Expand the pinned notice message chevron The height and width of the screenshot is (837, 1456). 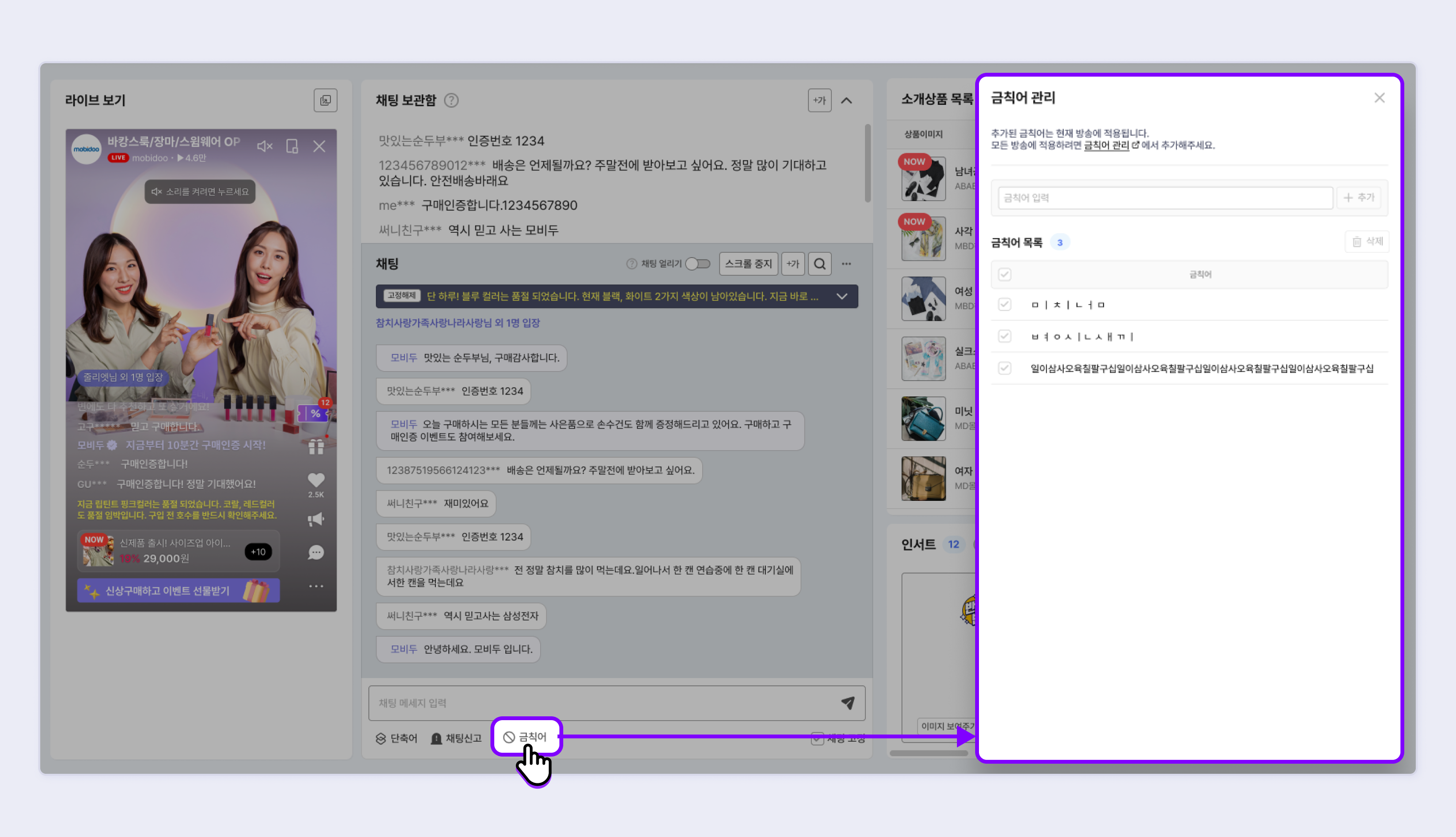click(x=842, y=296)
